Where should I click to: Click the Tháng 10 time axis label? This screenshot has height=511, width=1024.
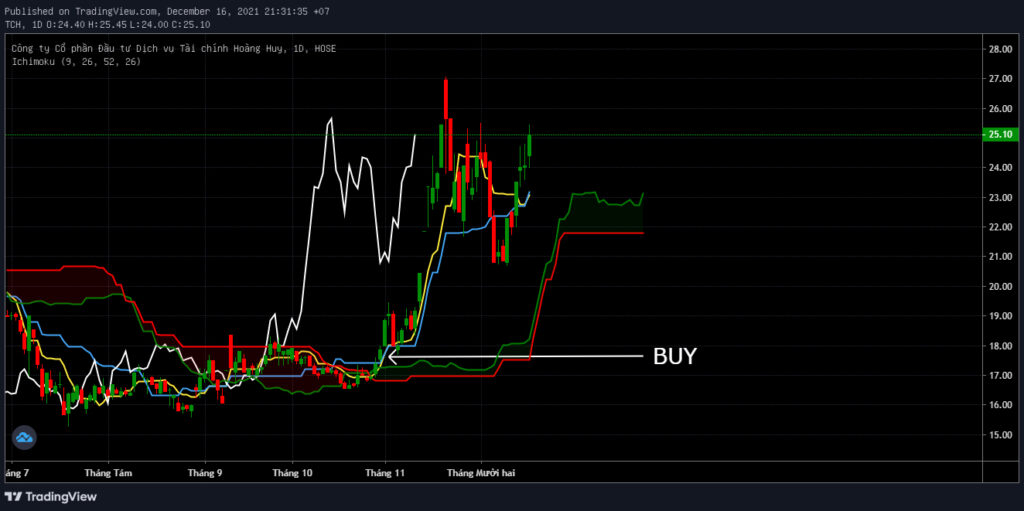point(292,472)
